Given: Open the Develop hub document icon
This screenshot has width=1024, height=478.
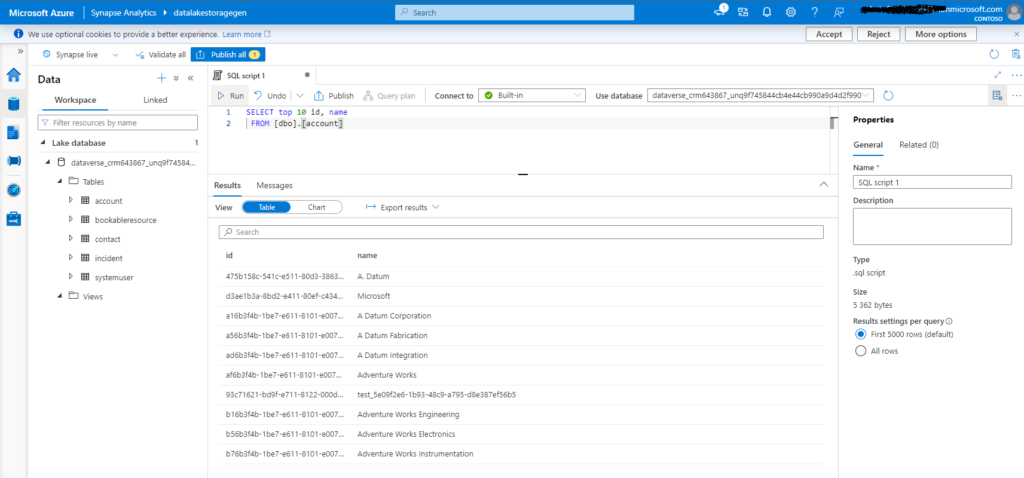Looking at the screenshot, I should [x=14, y=133].
